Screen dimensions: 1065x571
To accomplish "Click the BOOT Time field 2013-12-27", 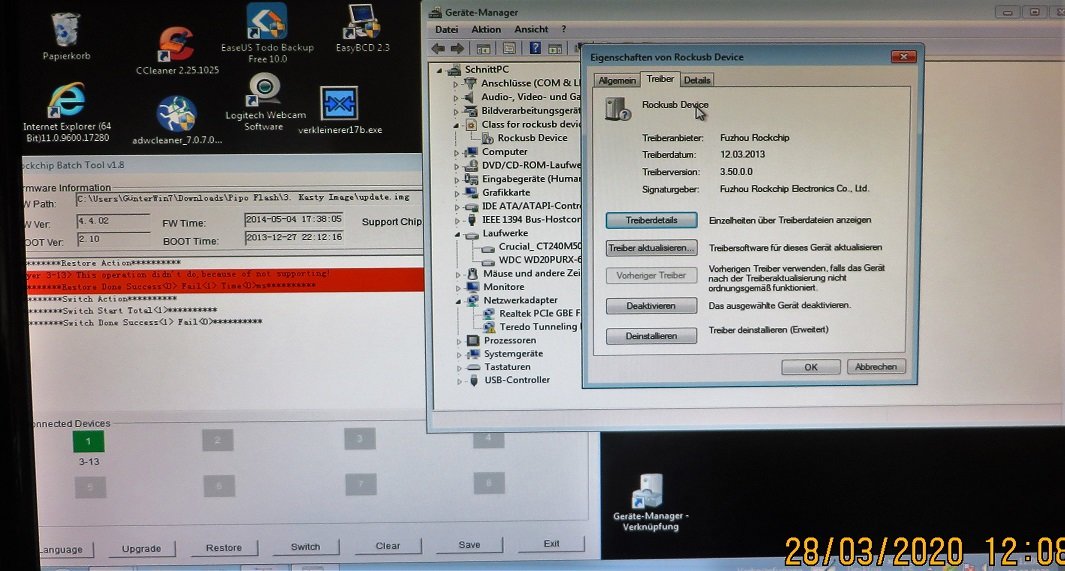I will tap(293, 238).
